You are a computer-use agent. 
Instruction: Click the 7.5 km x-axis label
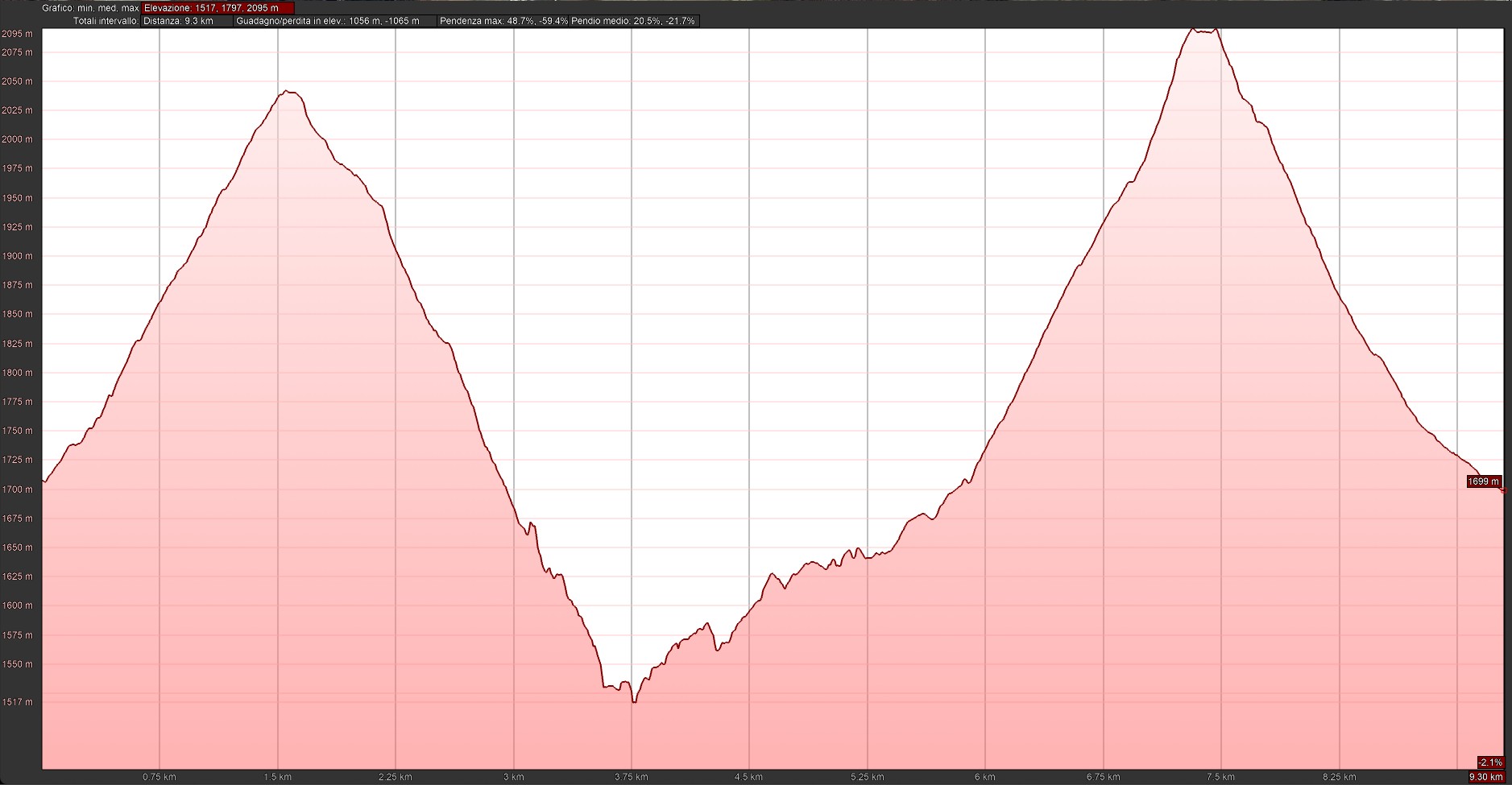(x=1221, y=777)
